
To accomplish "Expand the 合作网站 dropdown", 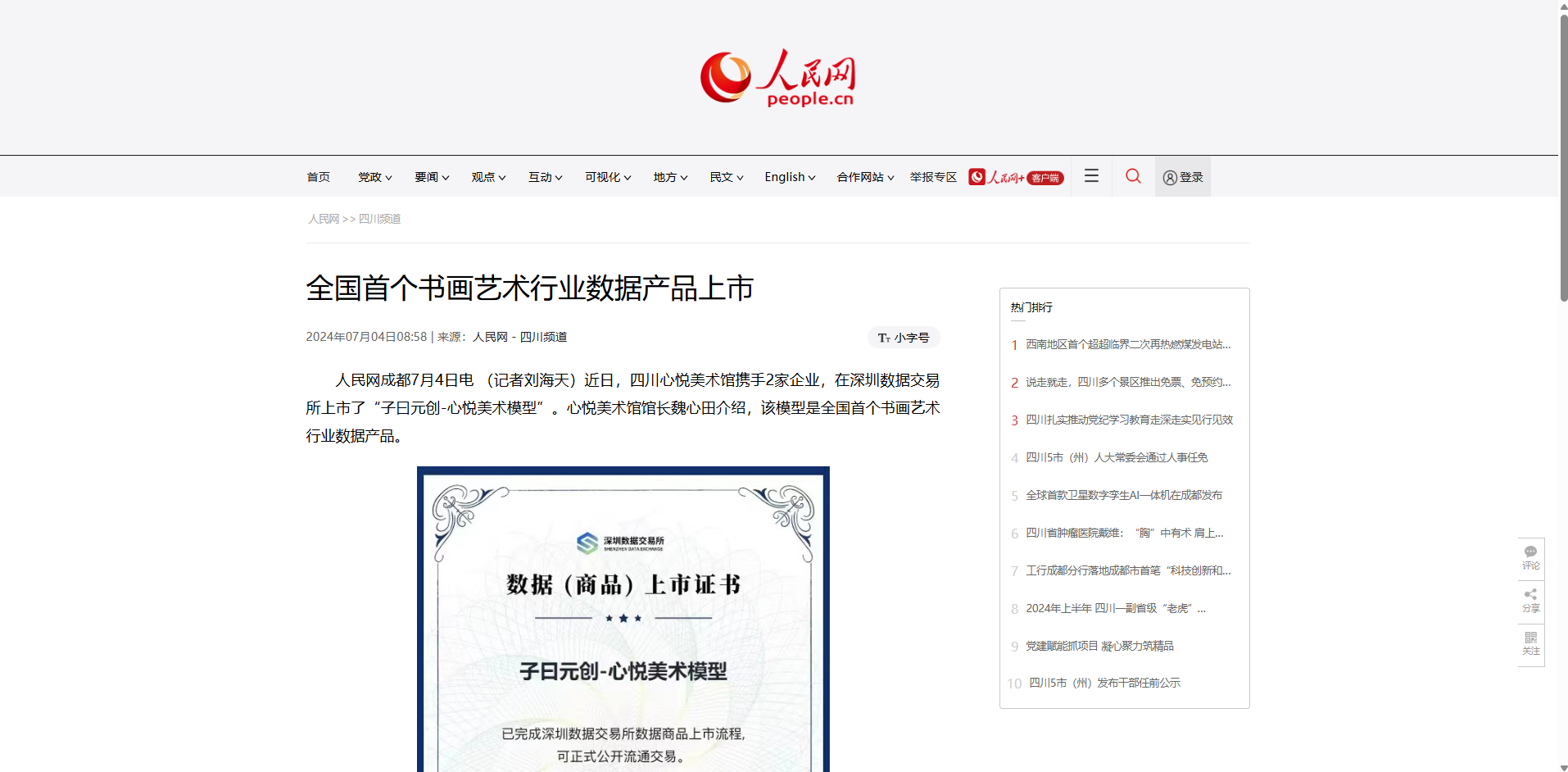I will pyautogui.click(x=864, y=177).
